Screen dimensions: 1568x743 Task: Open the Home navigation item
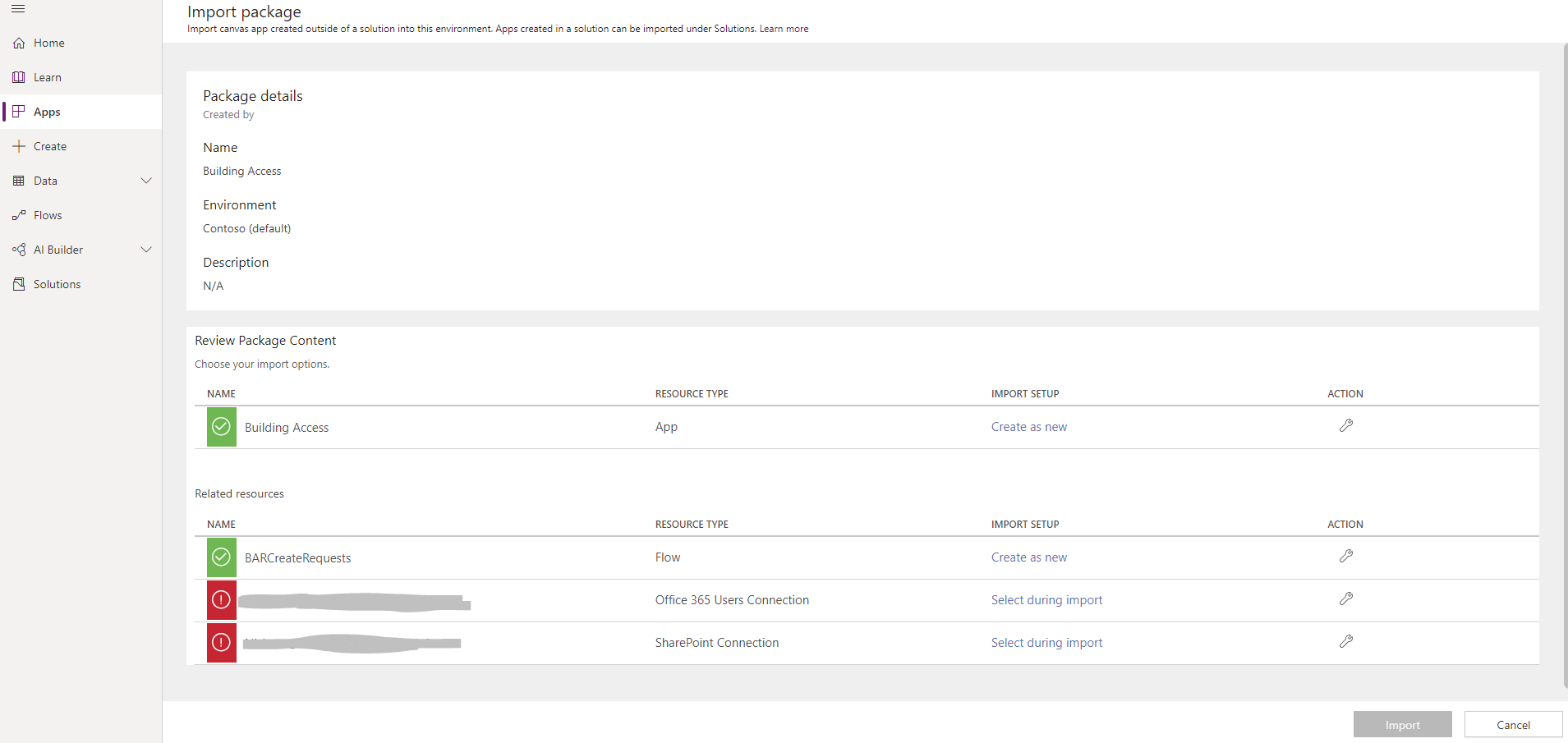[48, 43]
